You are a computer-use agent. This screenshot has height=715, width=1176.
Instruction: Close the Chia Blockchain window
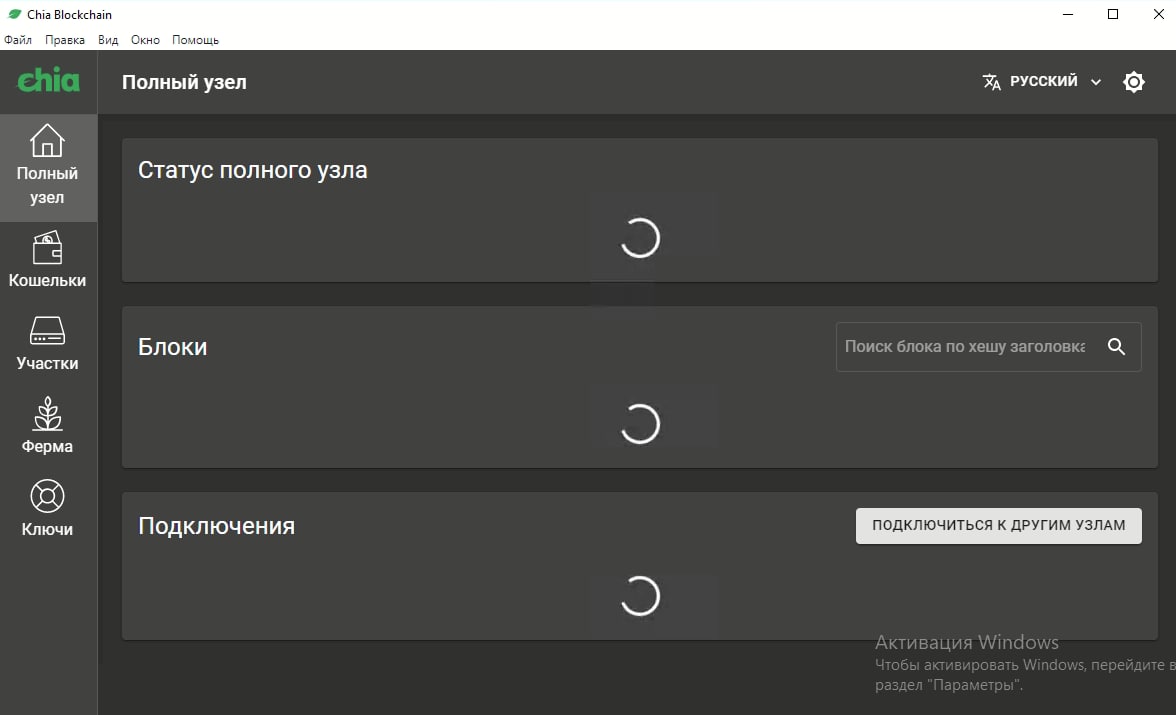click(x=1158, y=14)
